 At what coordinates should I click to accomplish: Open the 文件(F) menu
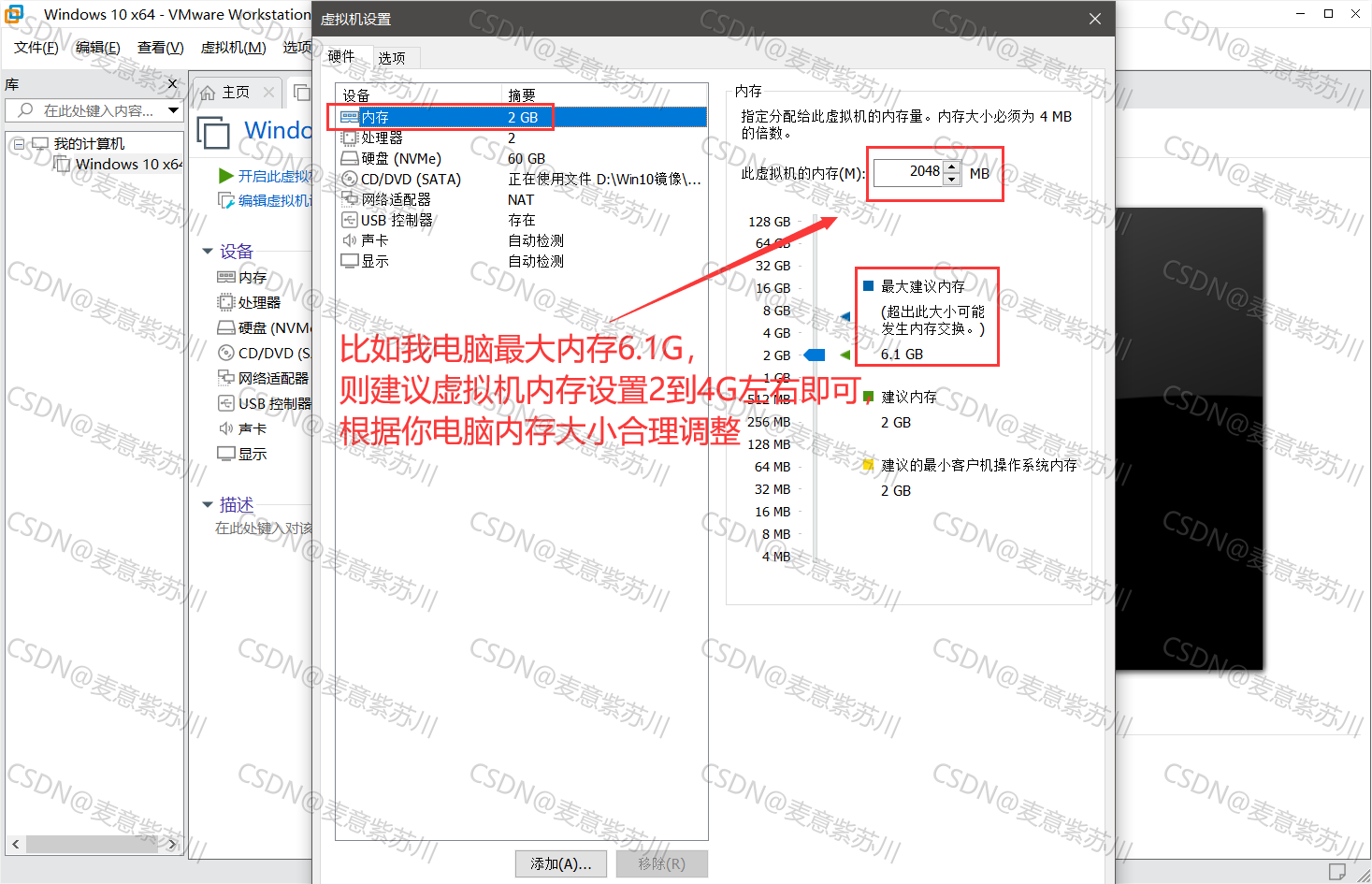(36, 48)
